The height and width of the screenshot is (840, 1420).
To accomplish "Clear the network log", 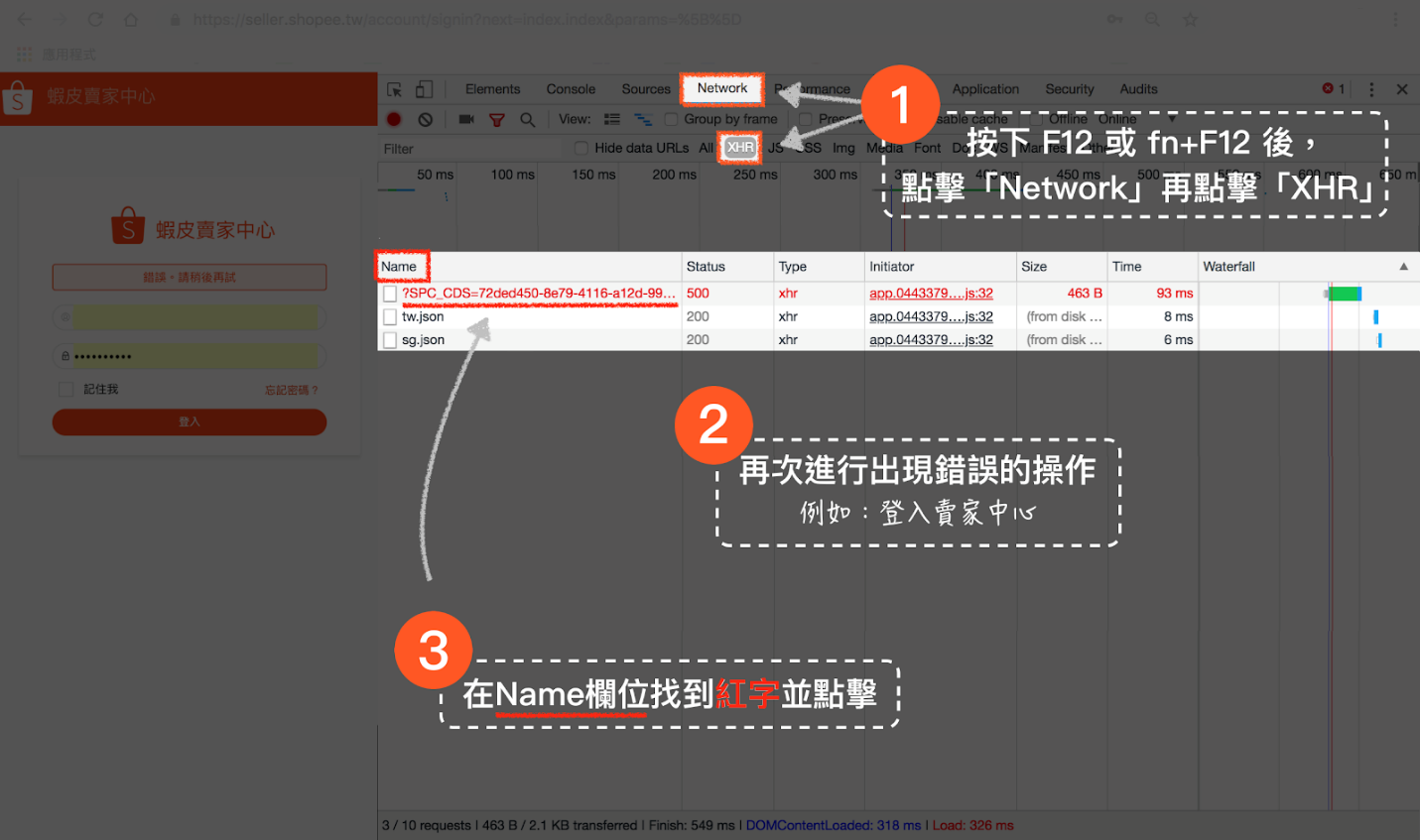I will [x=425, y=119].
